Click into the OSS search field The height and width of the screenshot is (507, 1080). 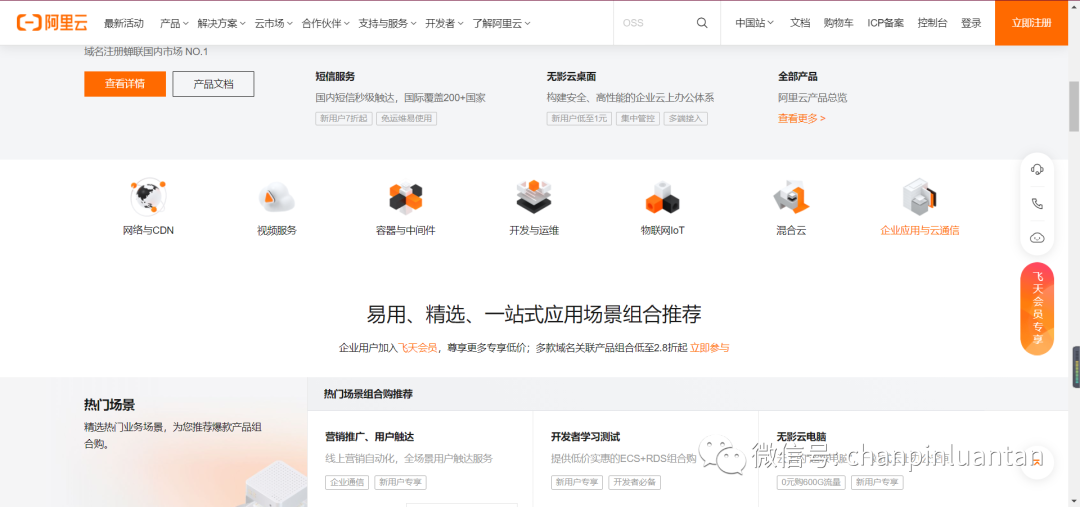654,23
